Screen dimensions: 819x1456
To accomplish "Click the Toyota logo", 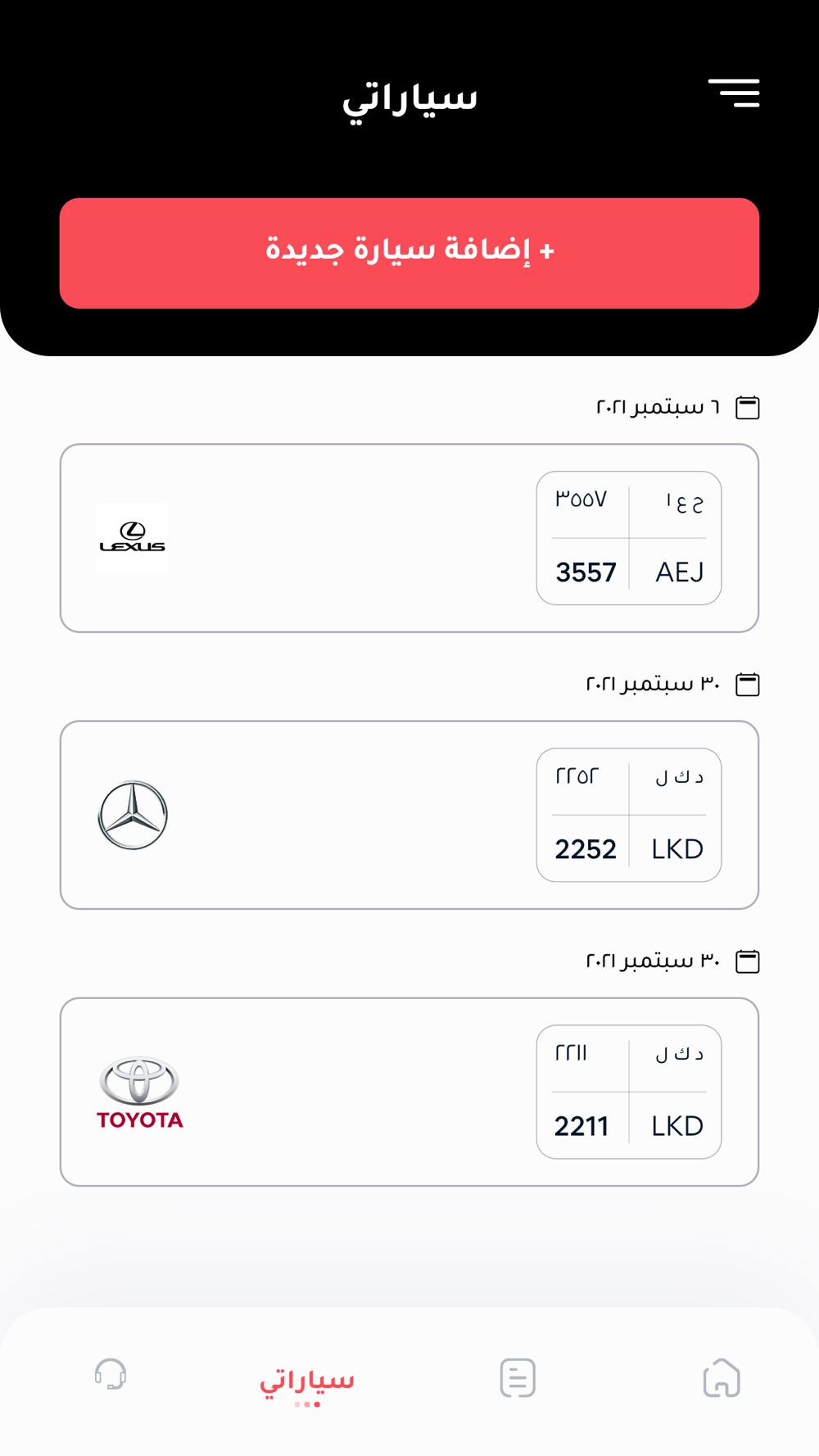I will tap(140, 1092).
